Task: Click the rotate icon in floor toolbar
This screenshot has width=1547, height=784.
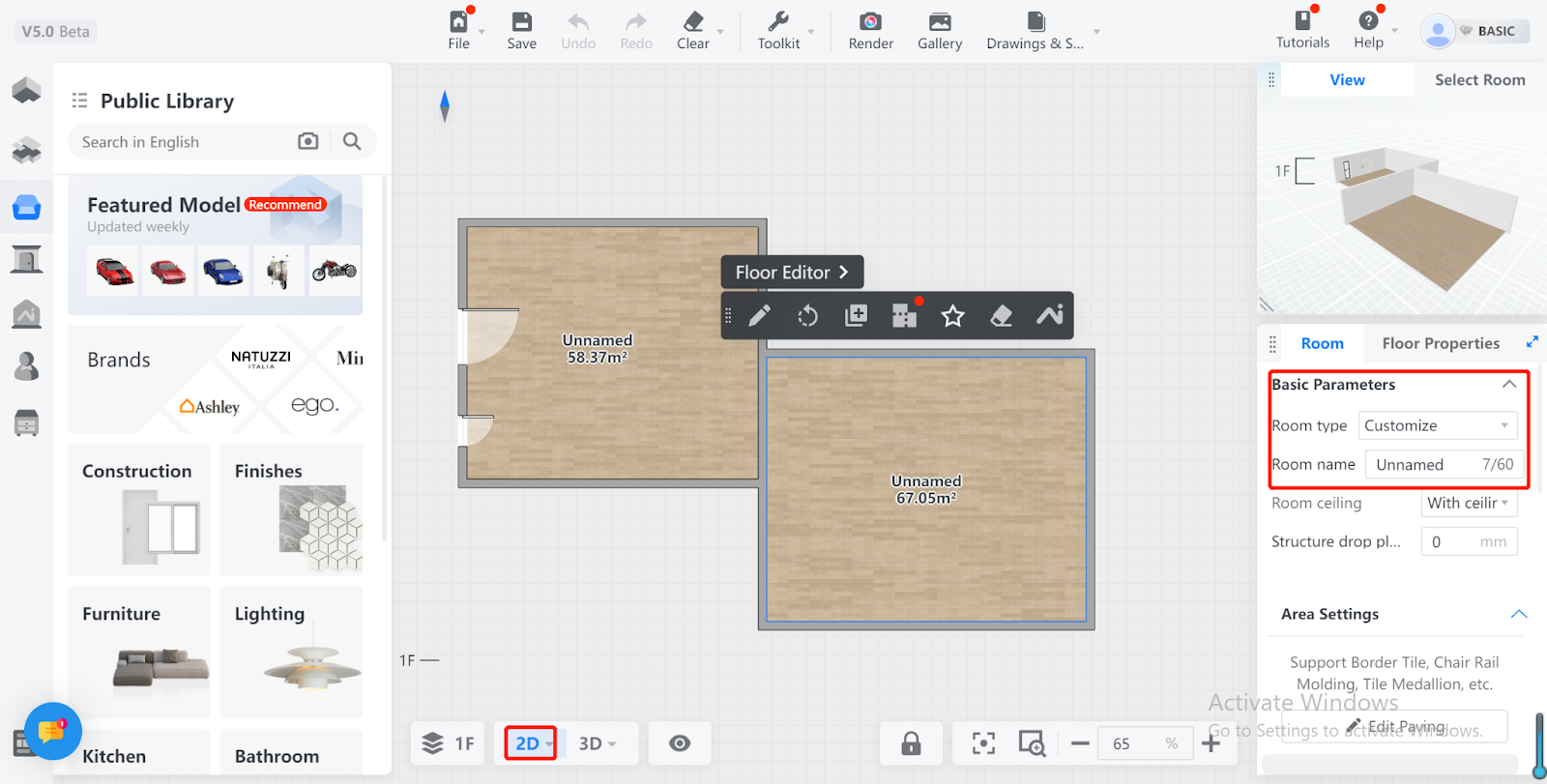Action: (807, 316)
